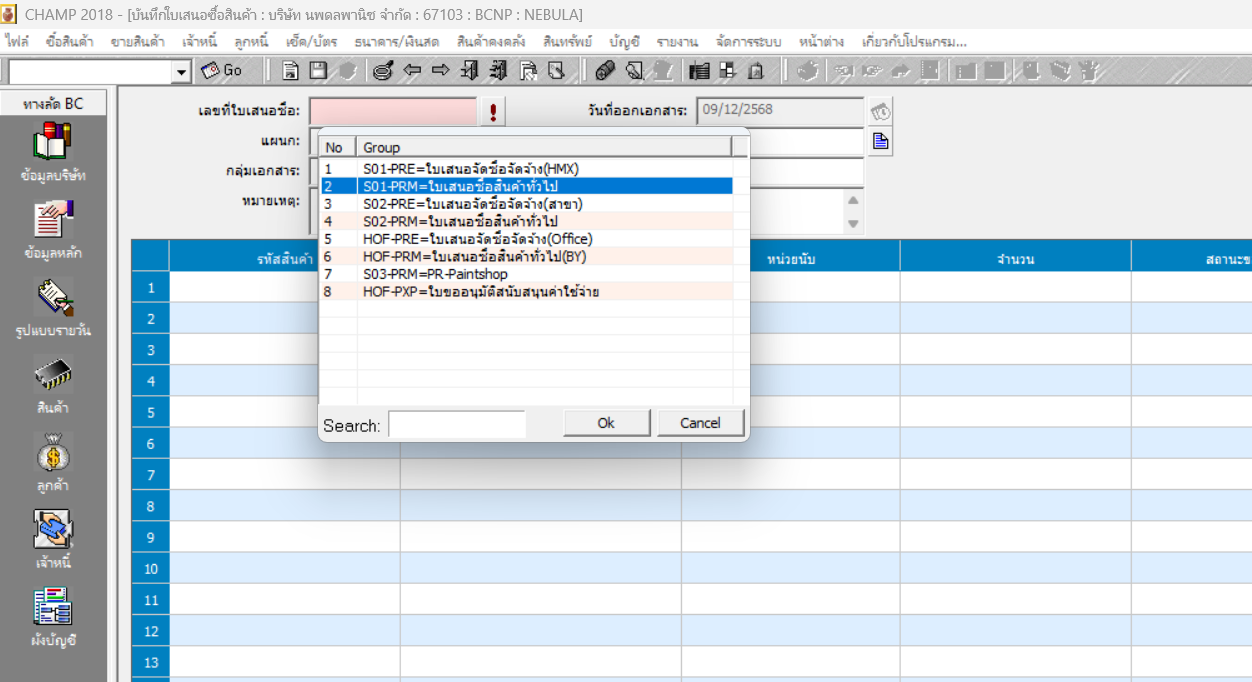Cancel the Group selection dialog
This screenshot has width=1252, height=682.
(700, 423)
